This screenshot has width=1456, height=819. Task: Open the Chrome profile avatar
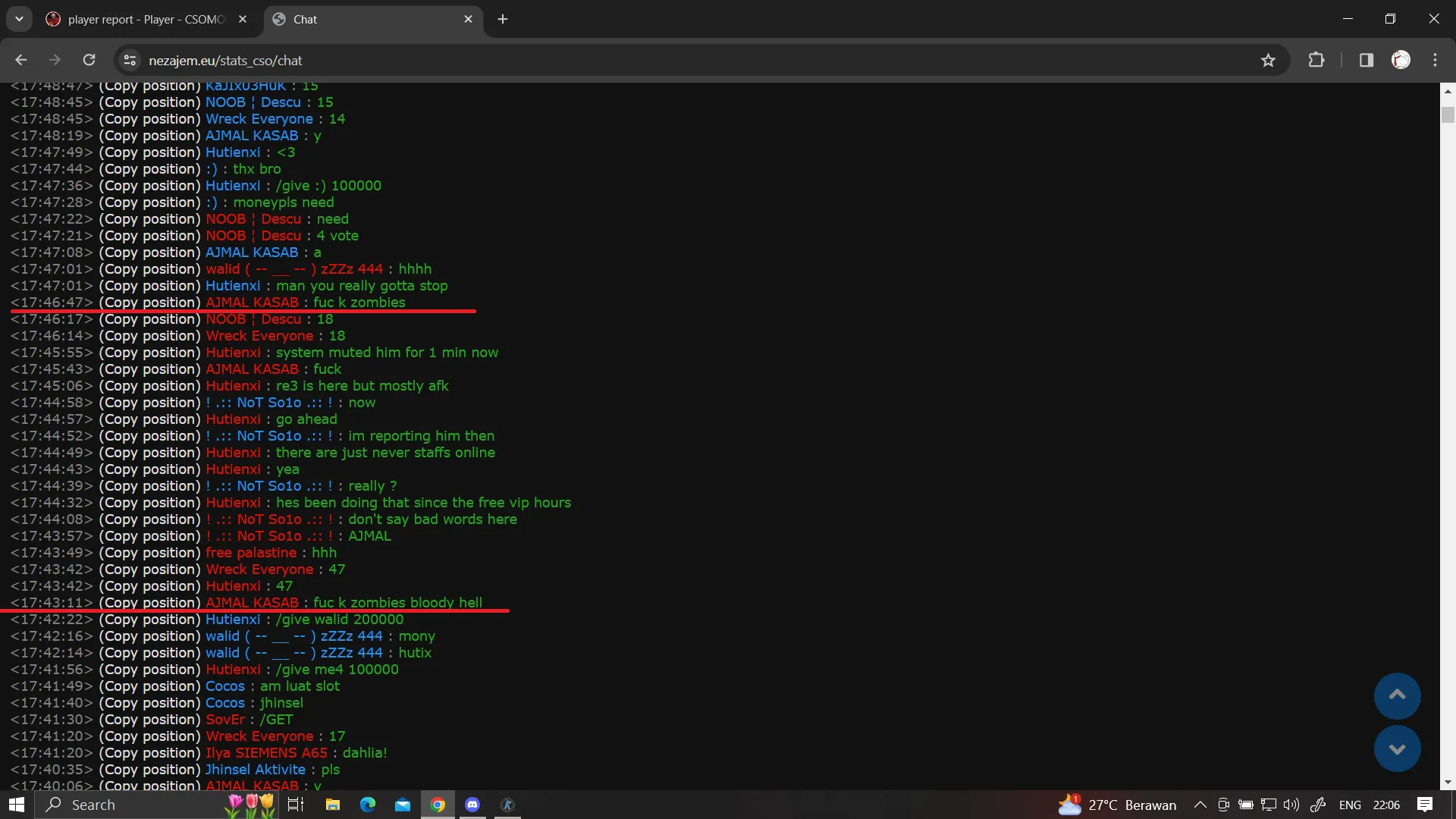point(1401,60)
